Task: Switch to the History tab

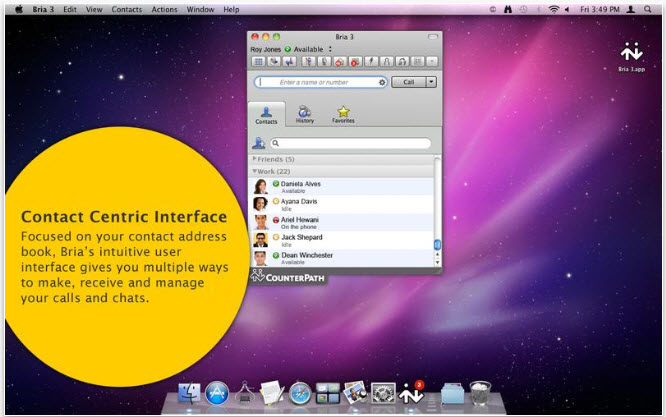Action: pyautogui.click(x=304, y=113)
